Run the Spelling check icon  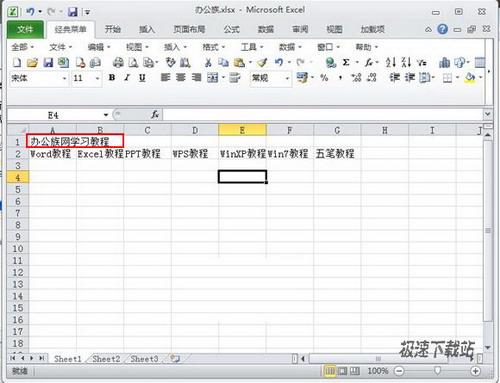[171, 62]
